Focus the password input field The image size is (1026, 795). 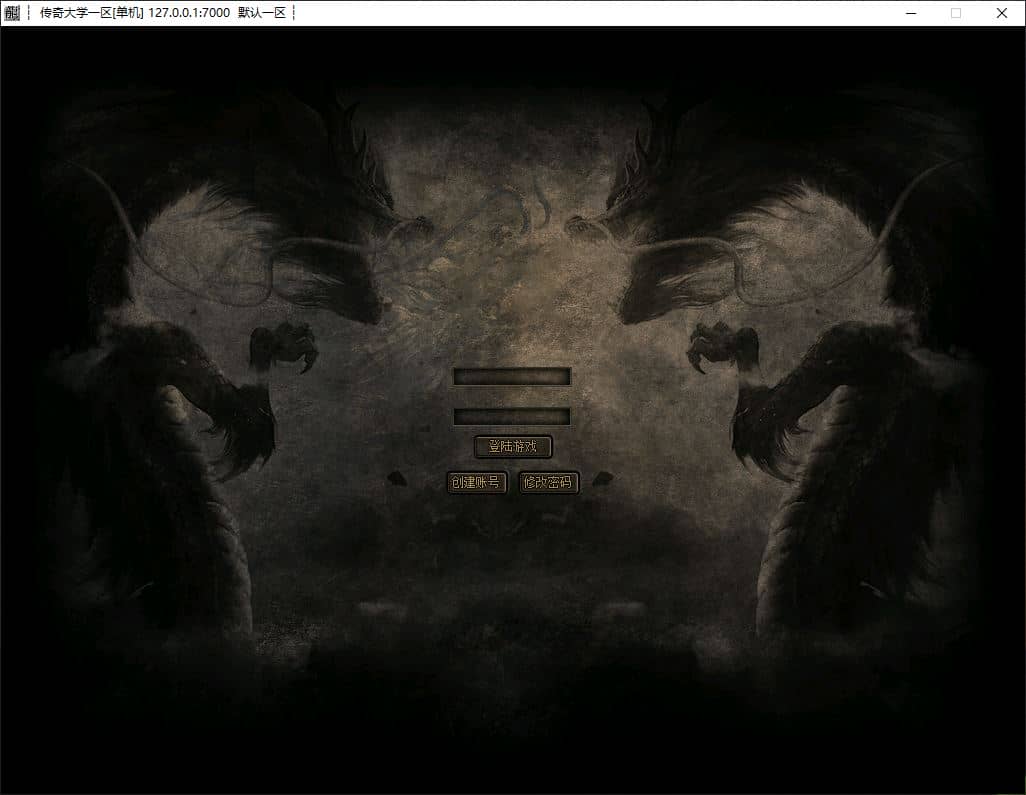[512, 416]
